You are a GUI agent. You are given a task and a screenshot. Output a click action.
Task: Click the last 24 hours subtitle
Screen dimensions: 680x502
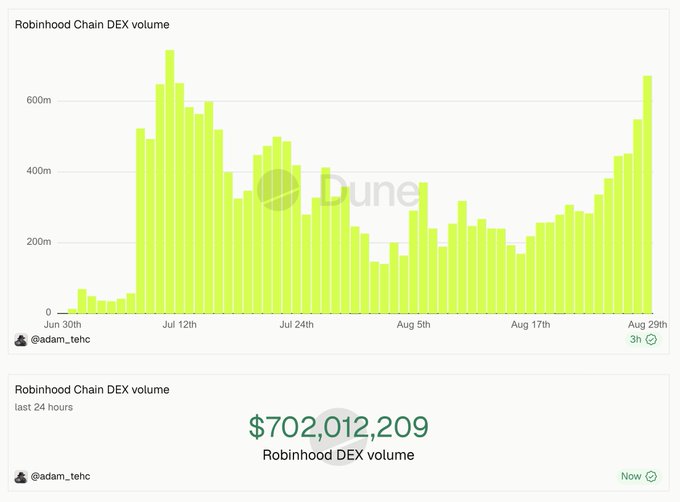pos(44,407)
